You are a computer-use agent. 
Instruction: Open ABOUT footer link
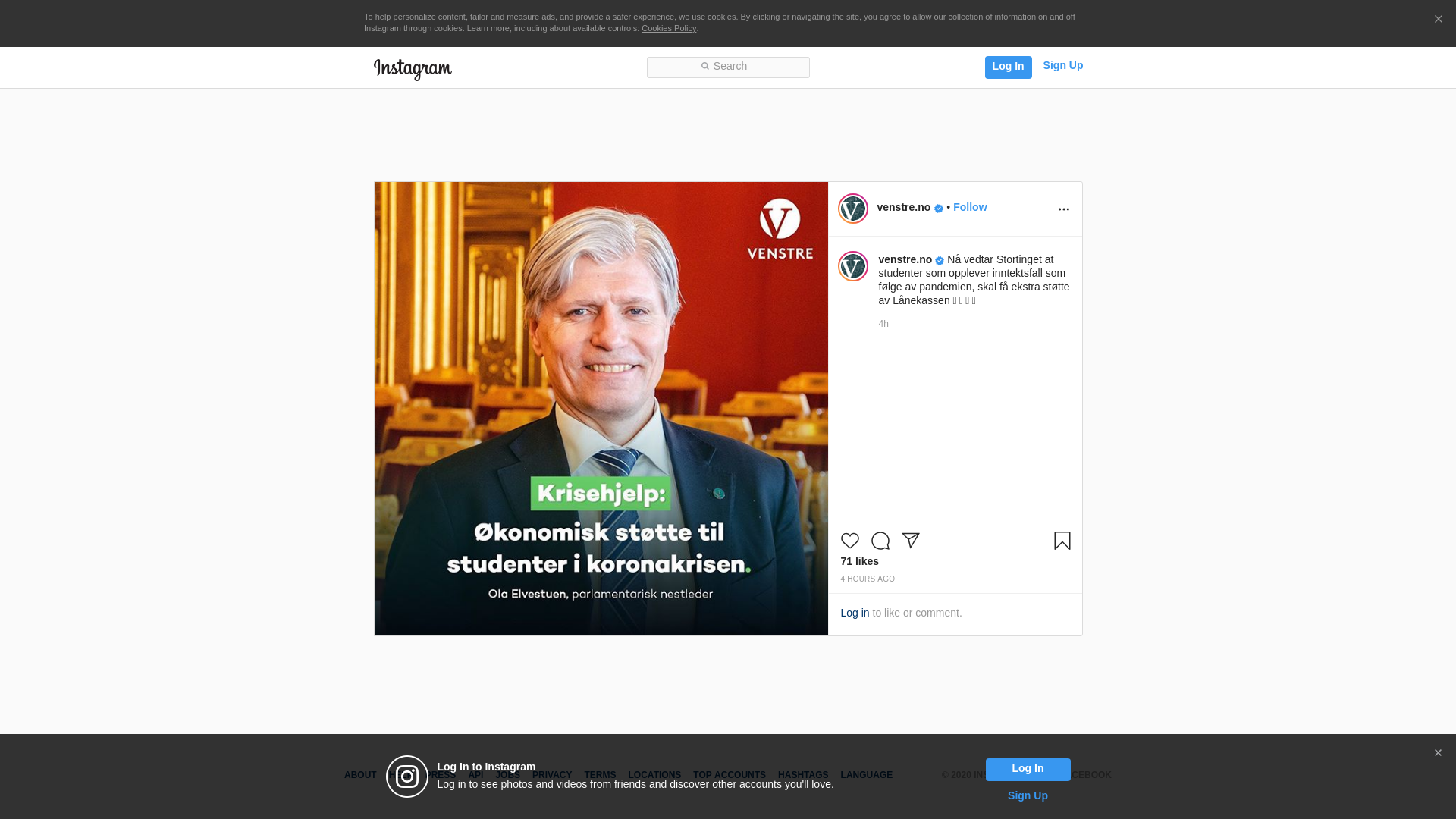(360, 775)
